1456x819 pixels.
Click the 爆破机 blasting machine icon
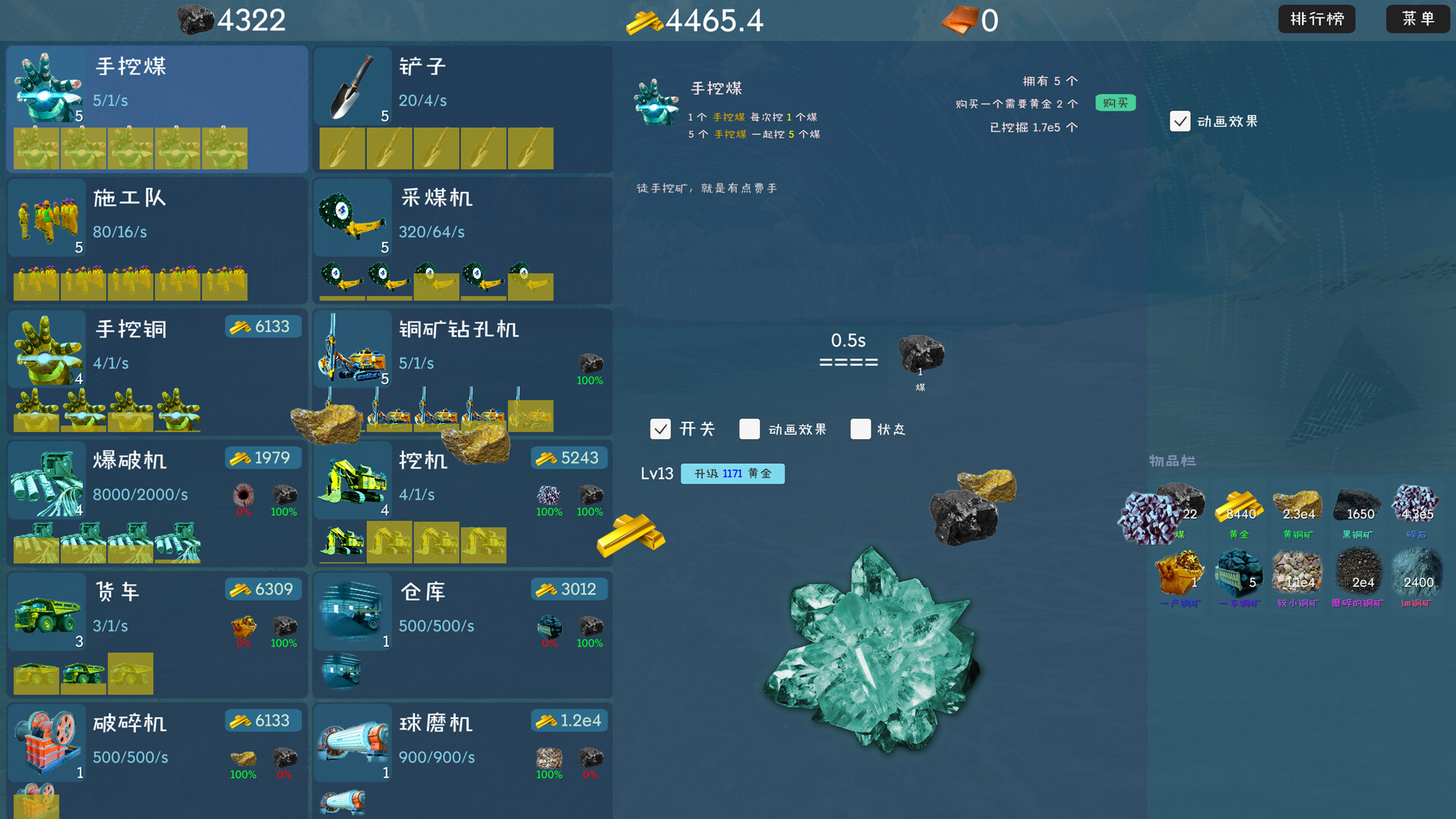(x=47, y=481)
